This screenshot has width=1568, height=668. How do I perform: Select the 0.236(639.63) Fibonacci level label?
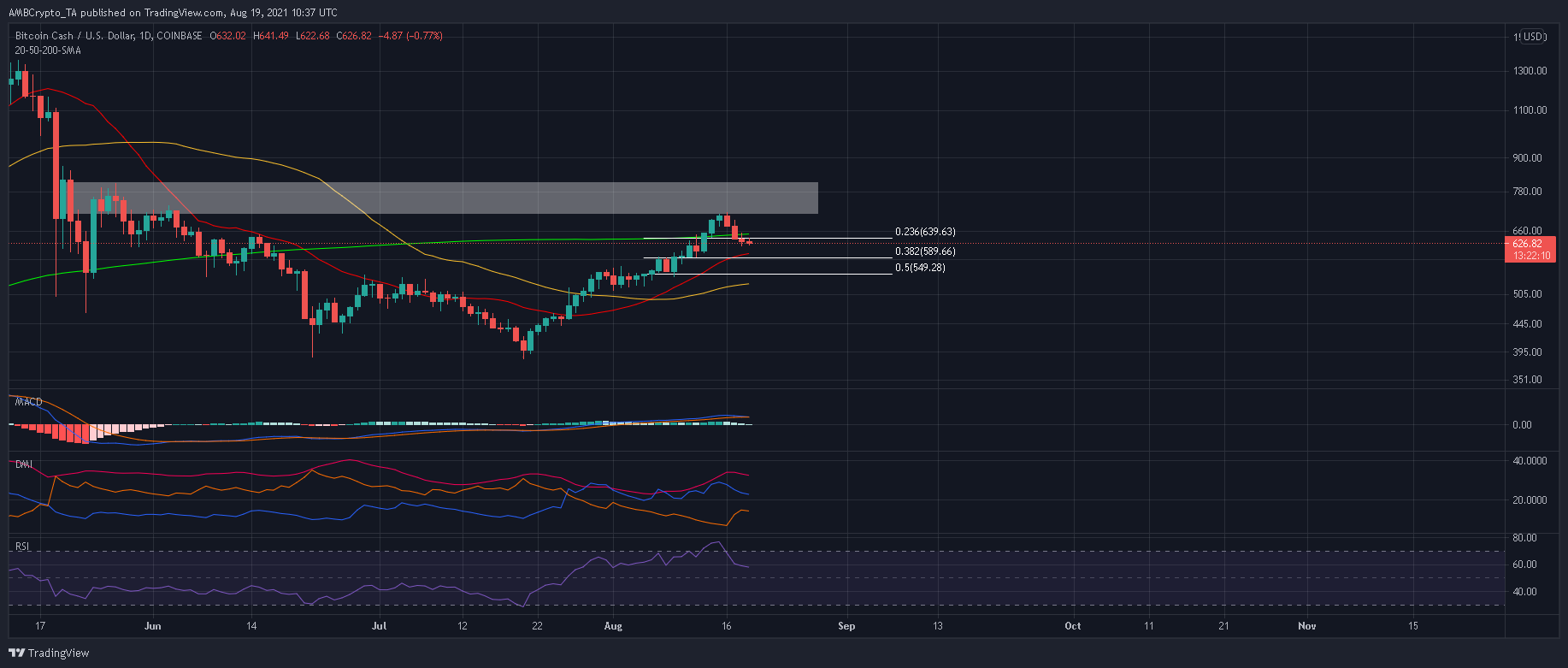(925, 232)
